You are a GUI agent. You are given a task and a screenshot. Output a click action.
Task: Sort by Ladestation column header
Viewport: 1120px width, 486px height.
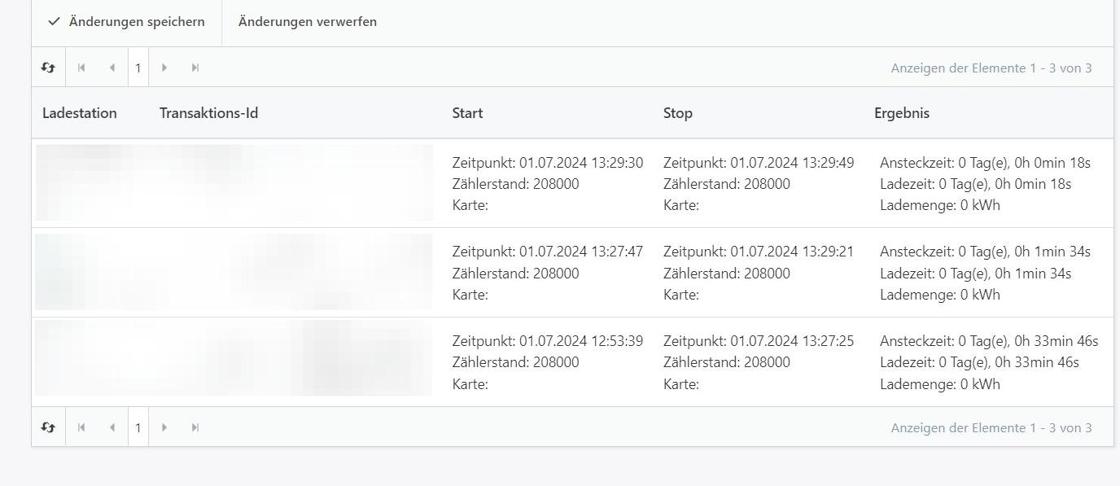79,113
